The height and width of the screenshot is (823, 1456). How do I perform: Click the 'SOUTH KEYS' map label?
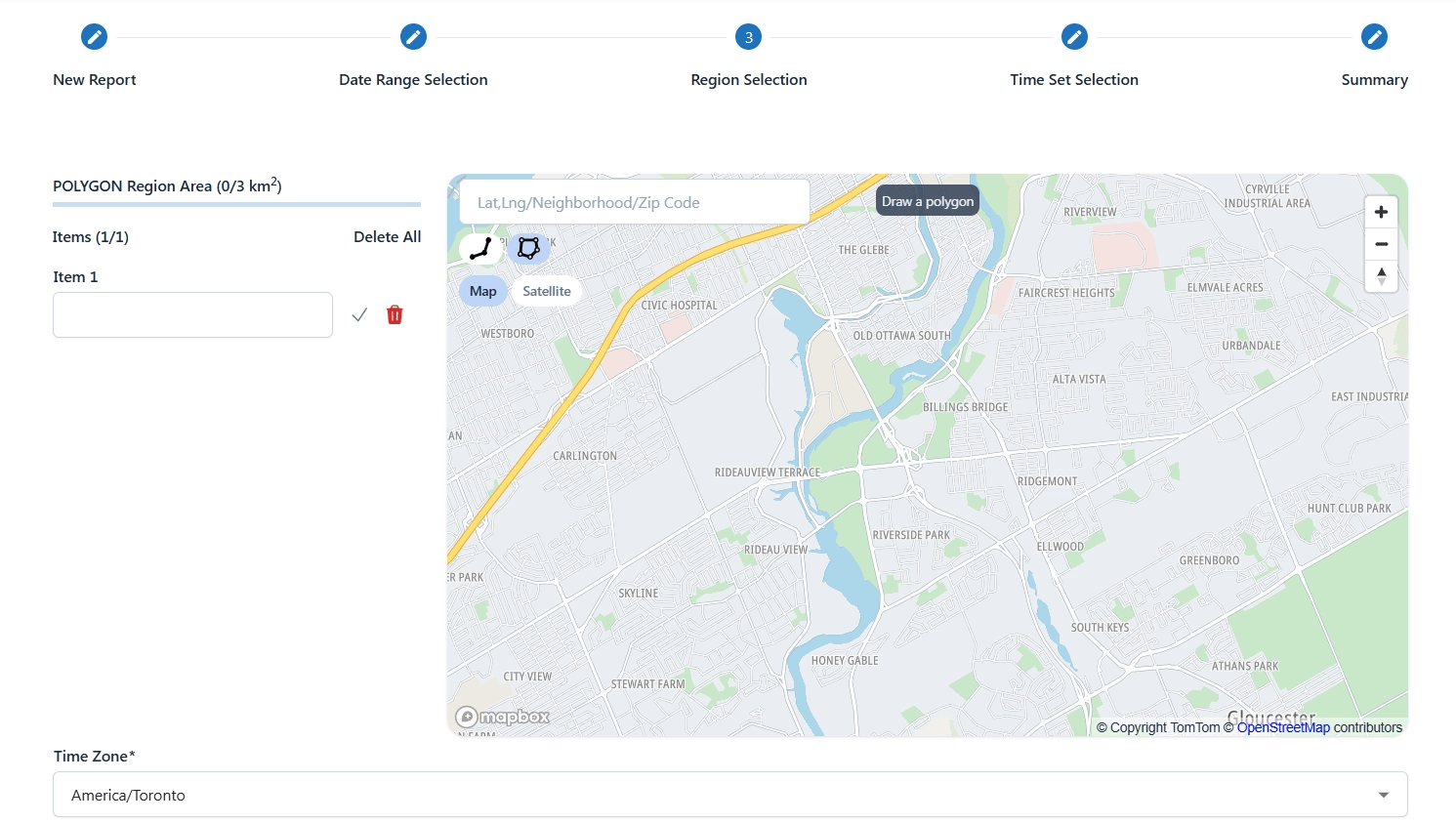1100,628
